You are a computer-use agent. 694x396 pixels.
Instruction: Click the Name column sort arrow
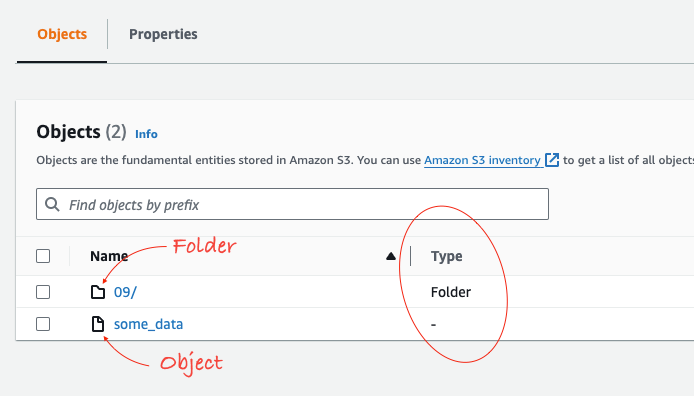[x=390, y=256]
